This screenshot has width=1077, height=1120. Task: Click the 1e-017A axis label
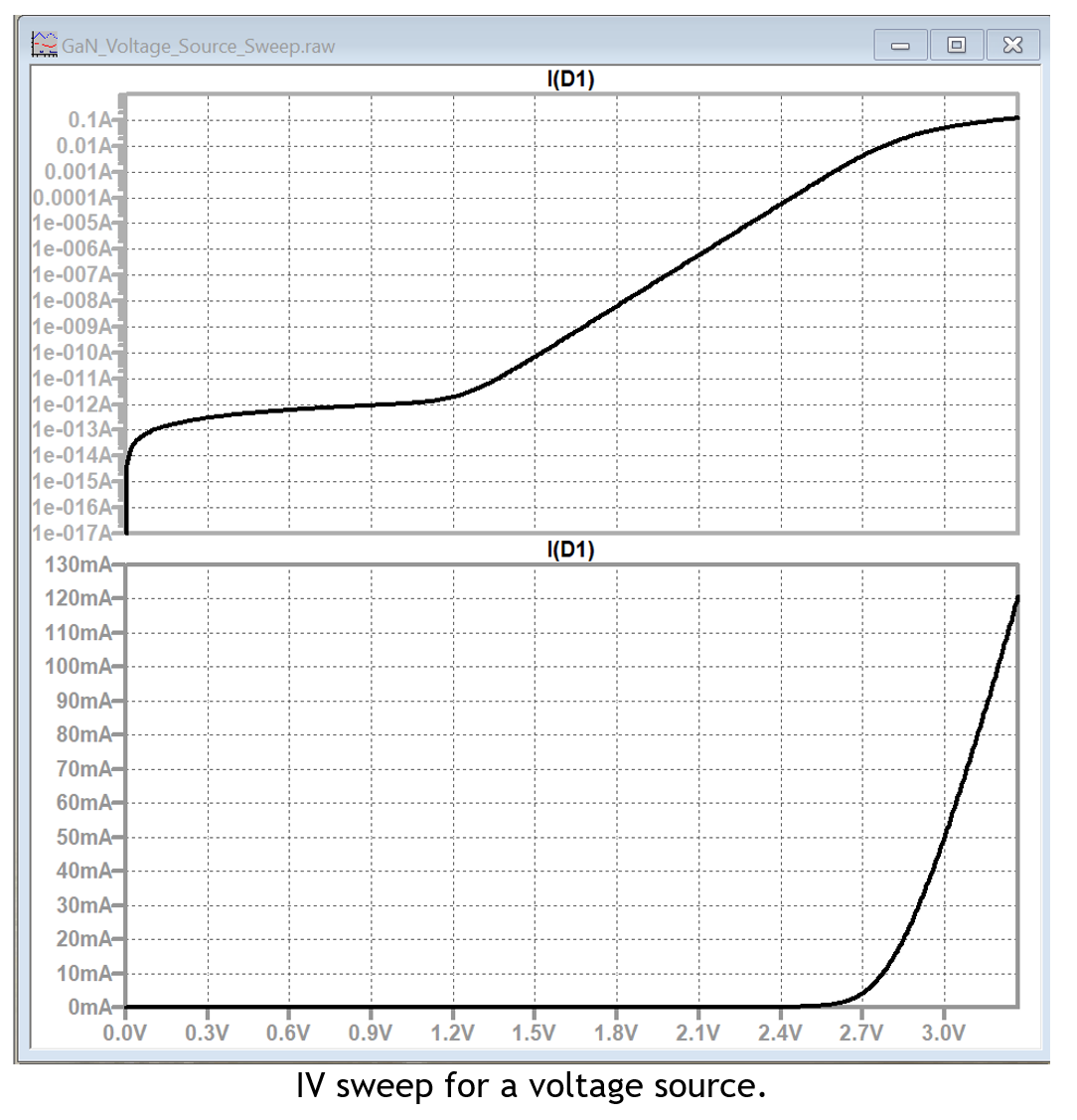[73, 533]
